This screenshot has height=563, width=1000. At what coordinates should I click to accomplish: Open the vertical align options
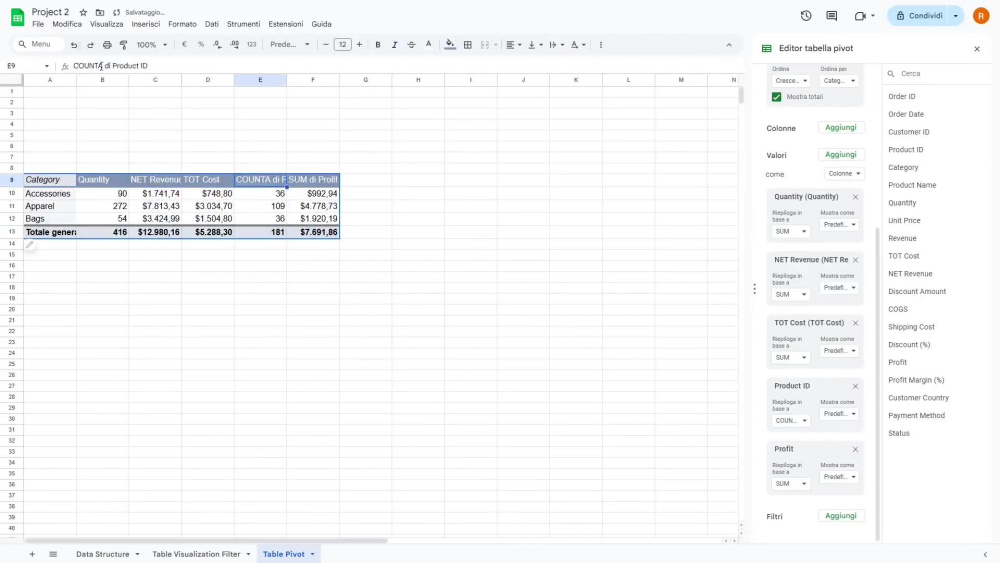[534, 45]
